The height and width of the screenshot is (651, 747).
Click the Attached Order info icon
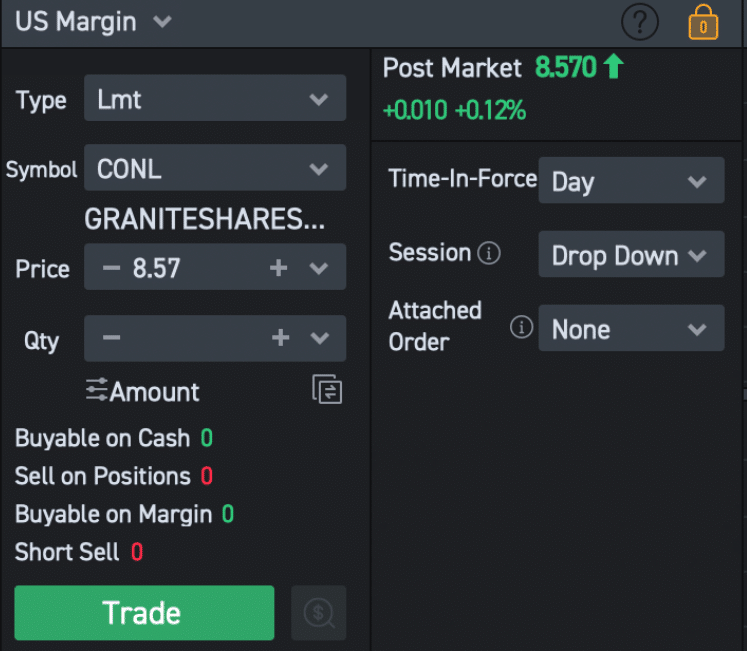coord(521,327)
